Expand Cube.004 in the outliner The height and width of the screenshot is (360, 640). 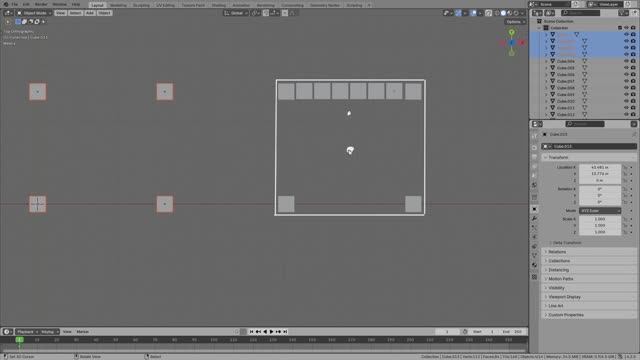[x=547, y=61]
